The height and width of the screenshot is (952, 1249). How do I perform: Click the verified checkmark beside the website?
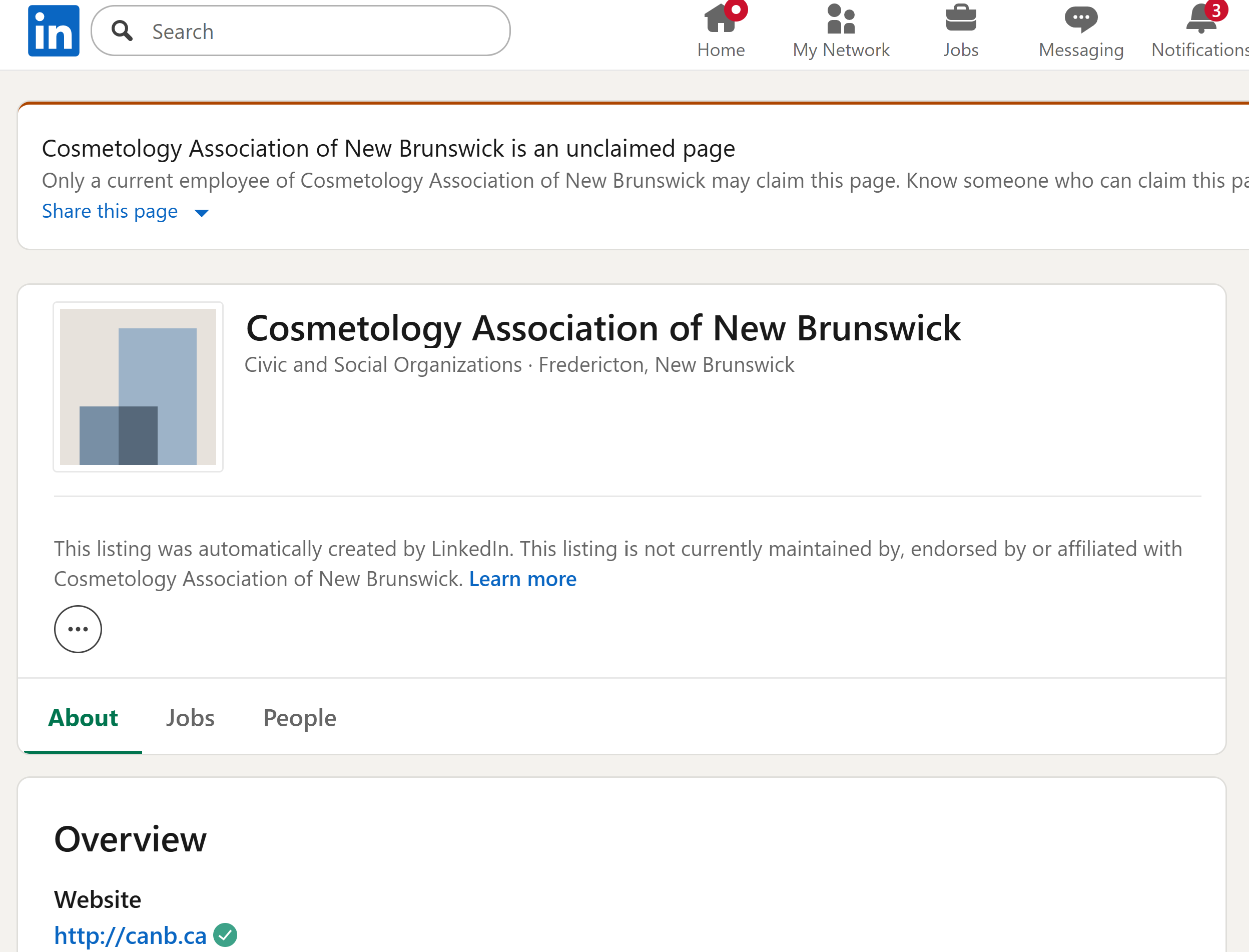[x=226, y=935]
